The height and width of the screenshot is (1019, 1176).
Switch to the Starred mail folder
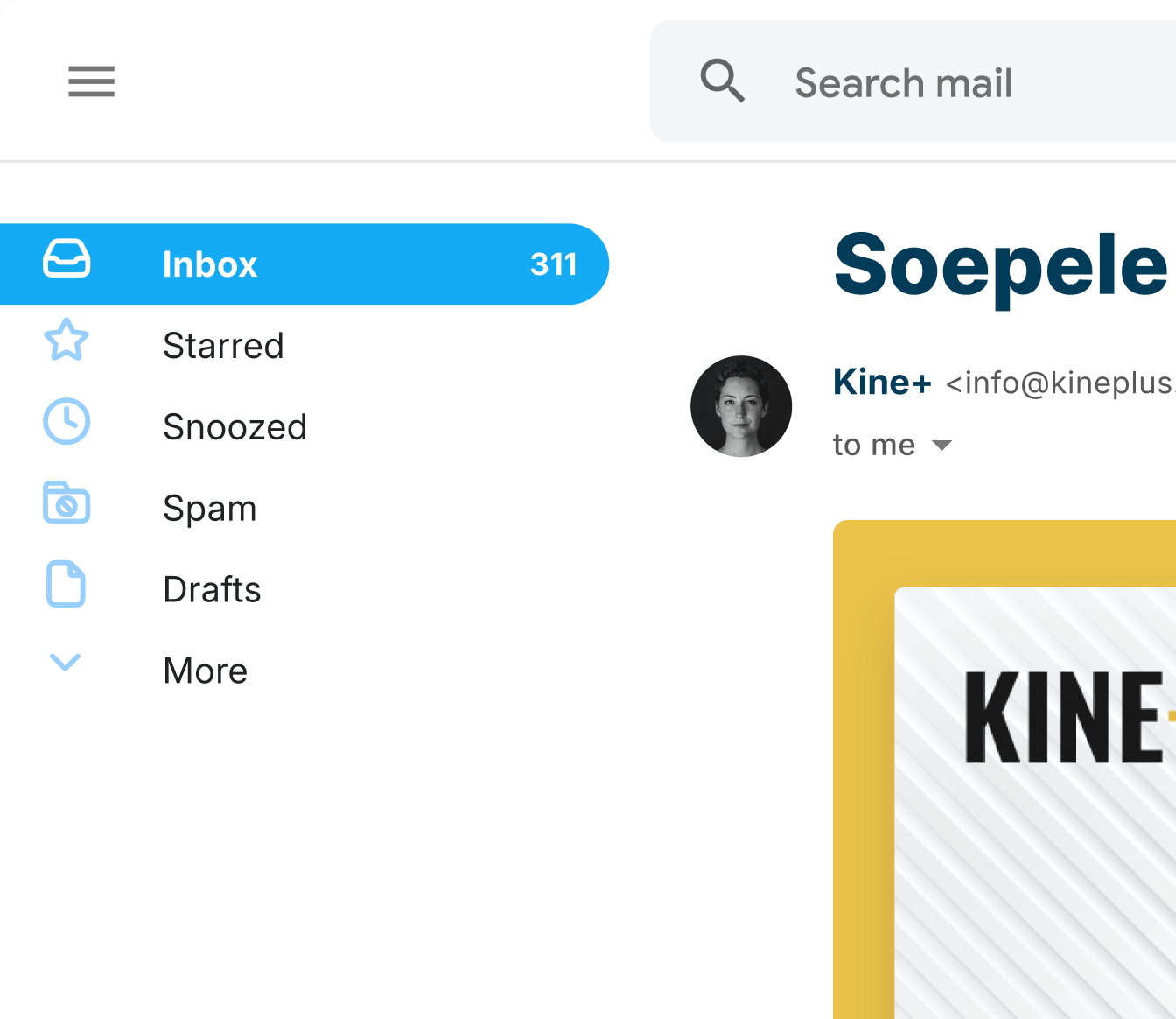(223, 345)
